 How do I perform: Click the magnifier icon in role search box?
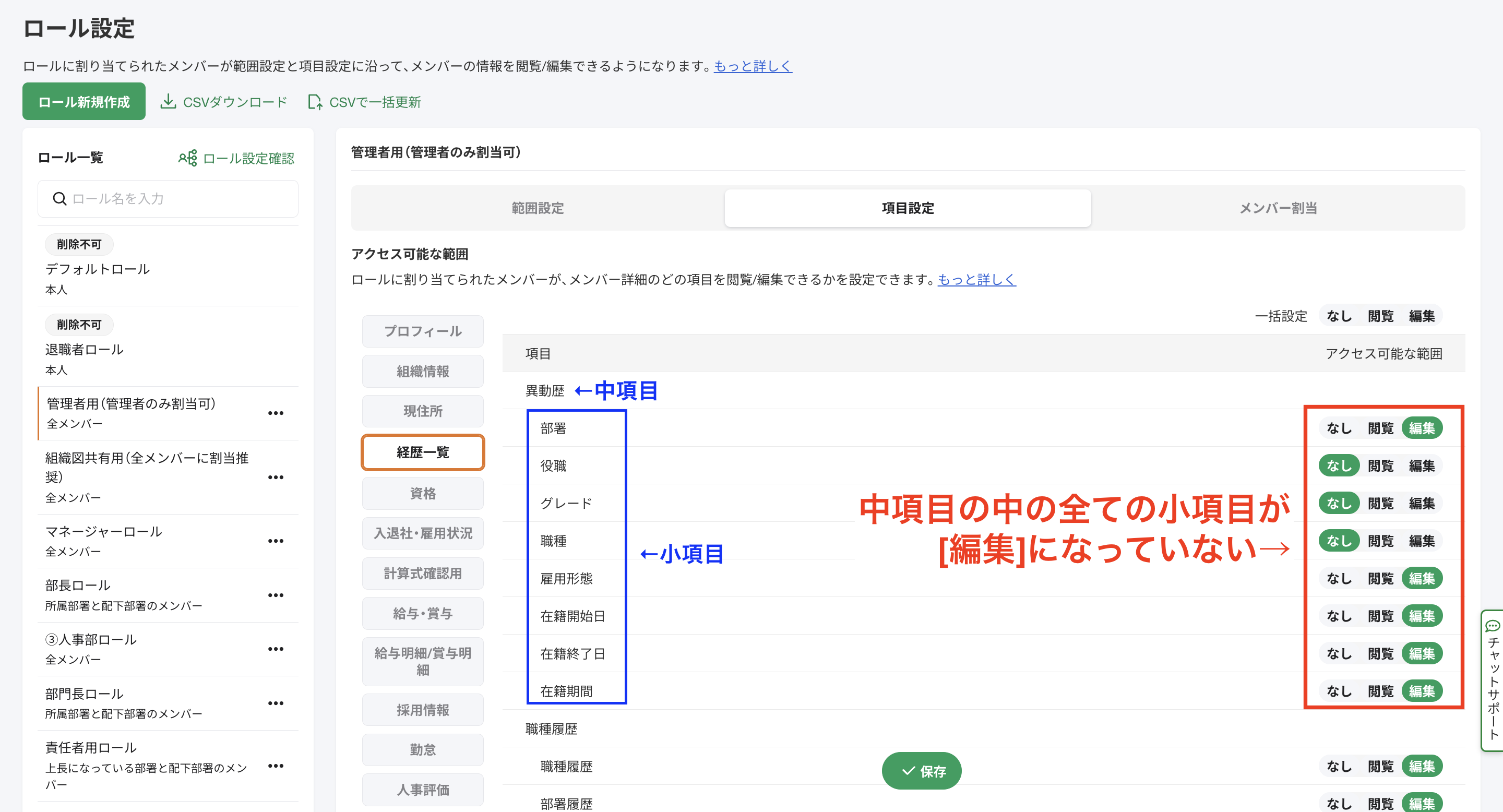pos(59,198)
